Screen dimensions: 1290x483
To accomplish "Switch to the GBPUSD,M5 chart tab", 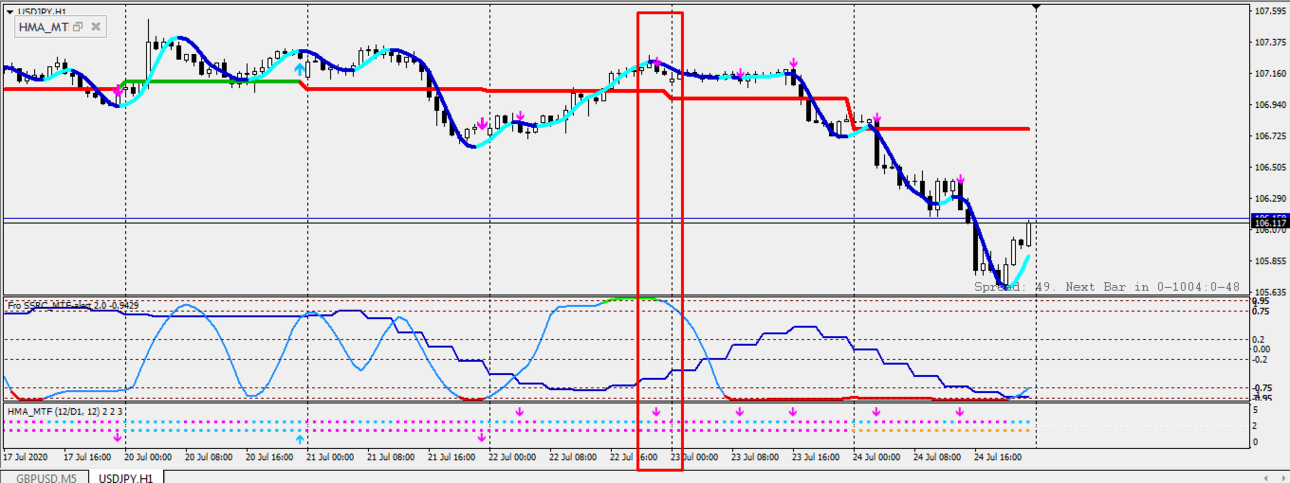I will point(46,476).
